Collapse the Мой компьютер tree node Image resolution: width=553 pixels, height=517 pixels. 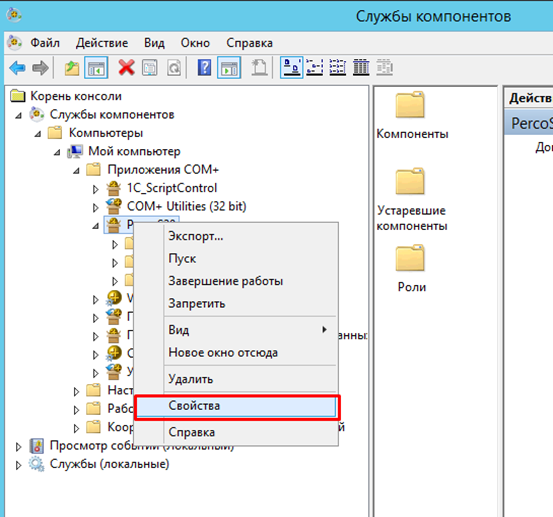pyautogui.click(x=57, y=152)
